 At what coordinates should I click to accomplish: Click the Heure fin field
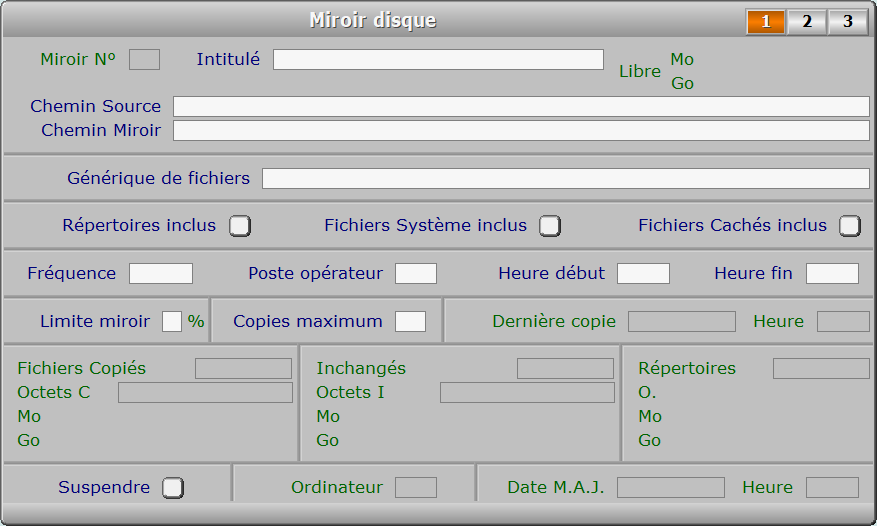832,274
